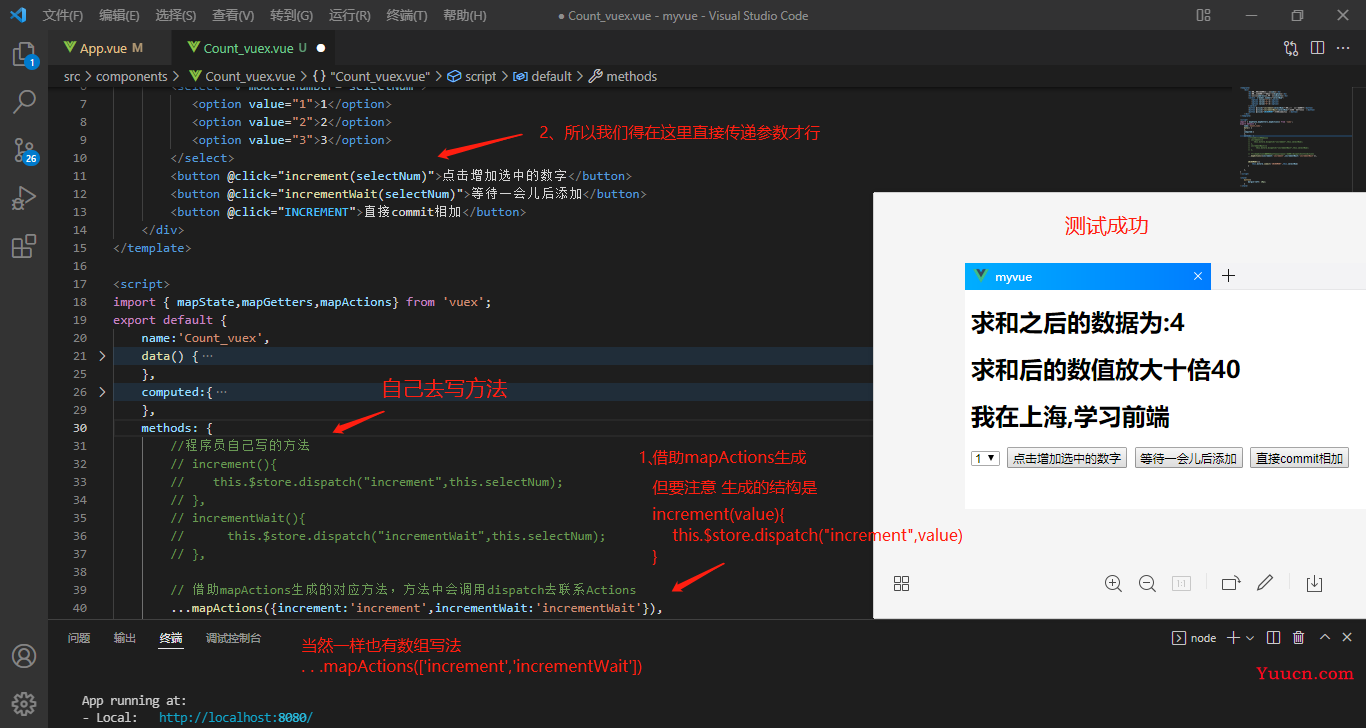Screen dimensions: 1366x728
Task: Zoom out on the image viewer
Action: tap(1147, 583)
